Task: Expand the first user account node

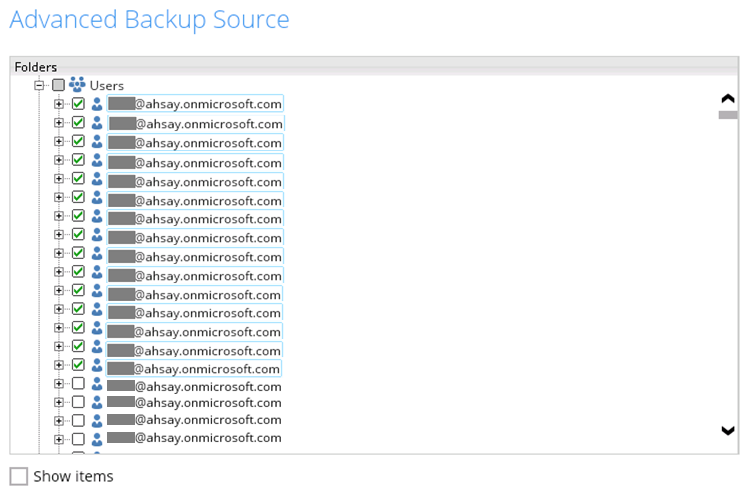Action: tap(59, 104)
